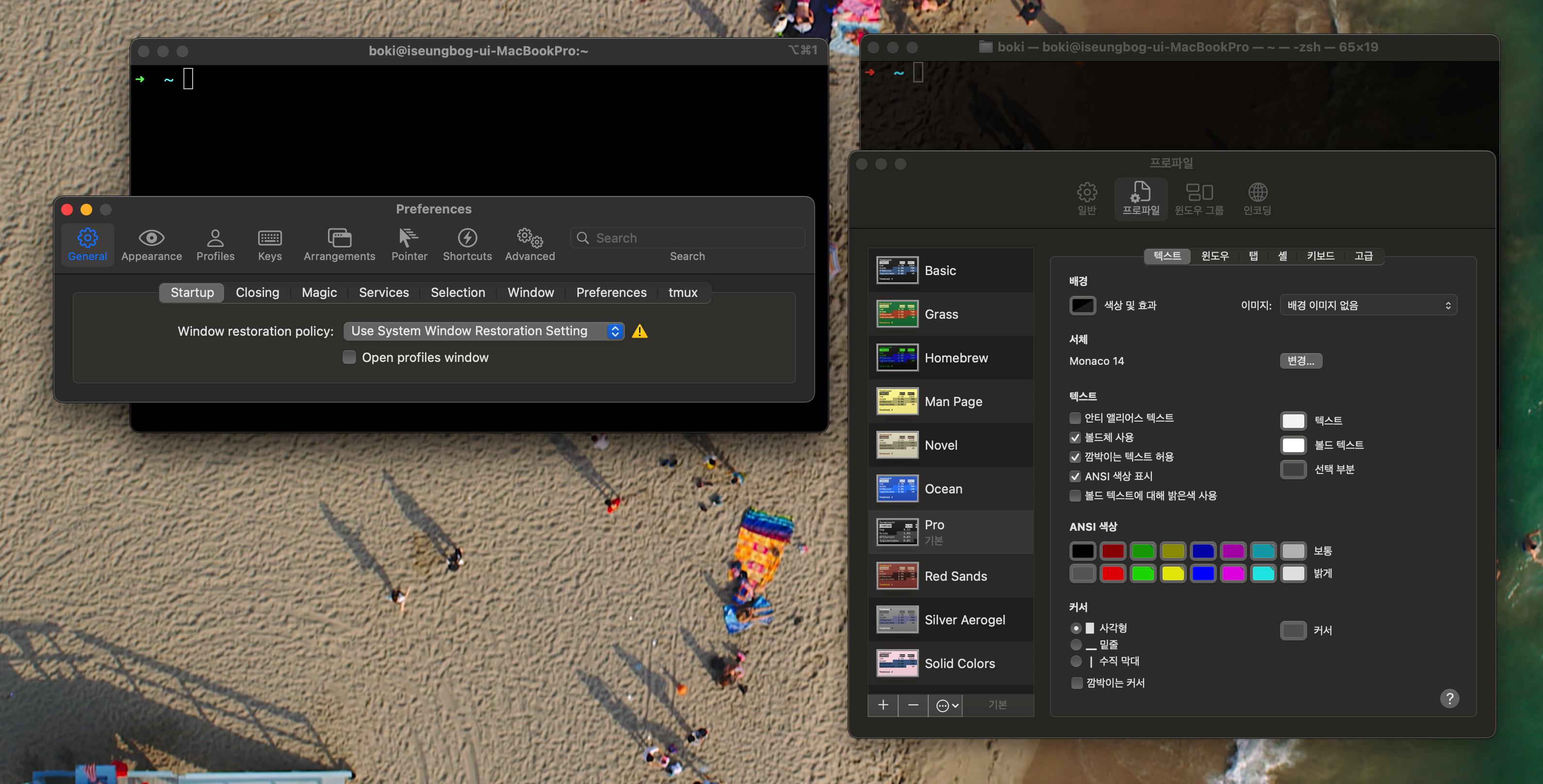
Task: Enable Open profiles window checkbox
Action: pos(349,358)
